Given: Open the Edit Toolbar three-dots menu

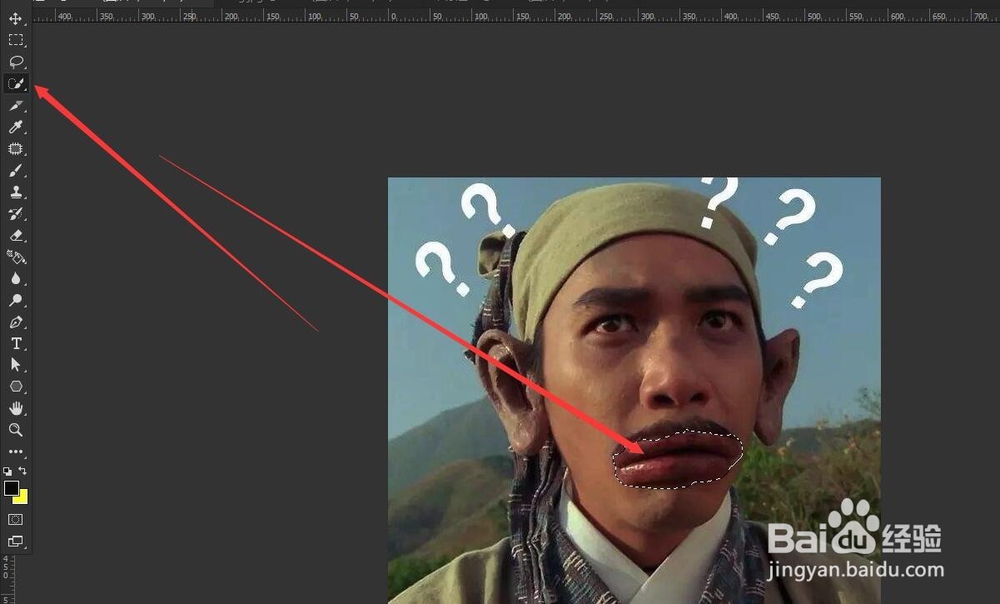Looking at the screenshot, I should [x=15, y=452].
